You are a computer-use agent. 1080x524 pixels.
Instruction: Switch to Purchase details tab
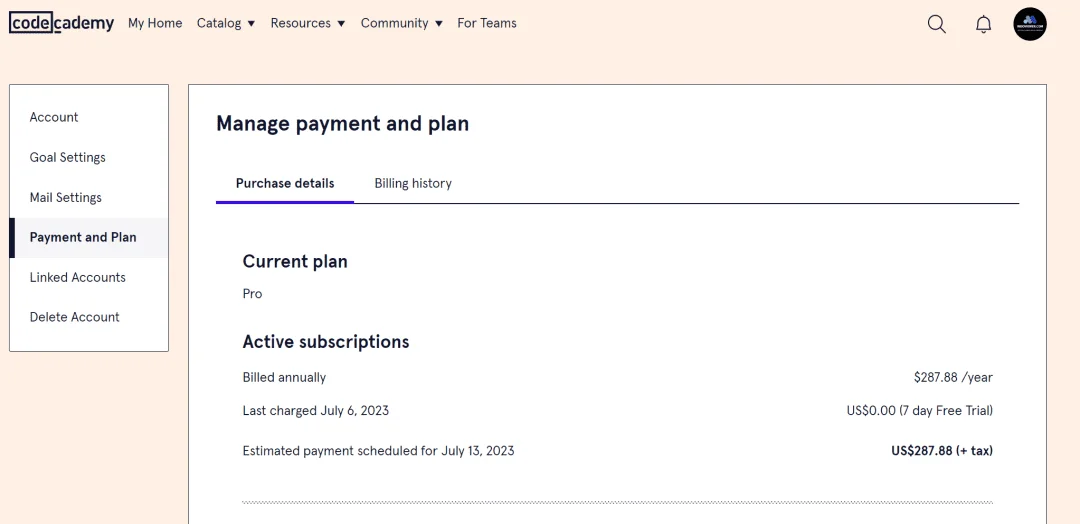pyautogui.click(x=285, y=183)
